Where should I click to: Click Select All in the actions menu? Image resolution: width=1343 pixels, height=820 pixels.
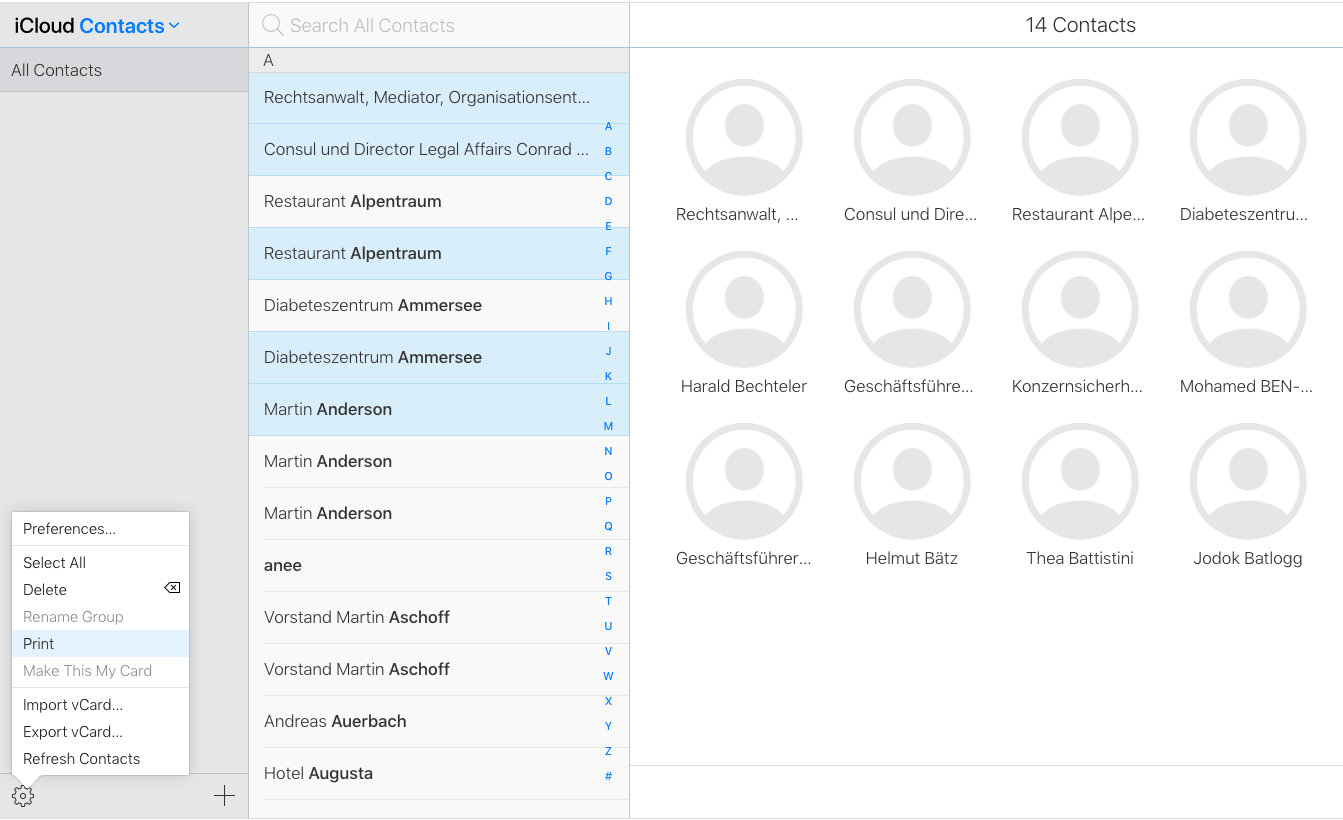click(55, 563)
